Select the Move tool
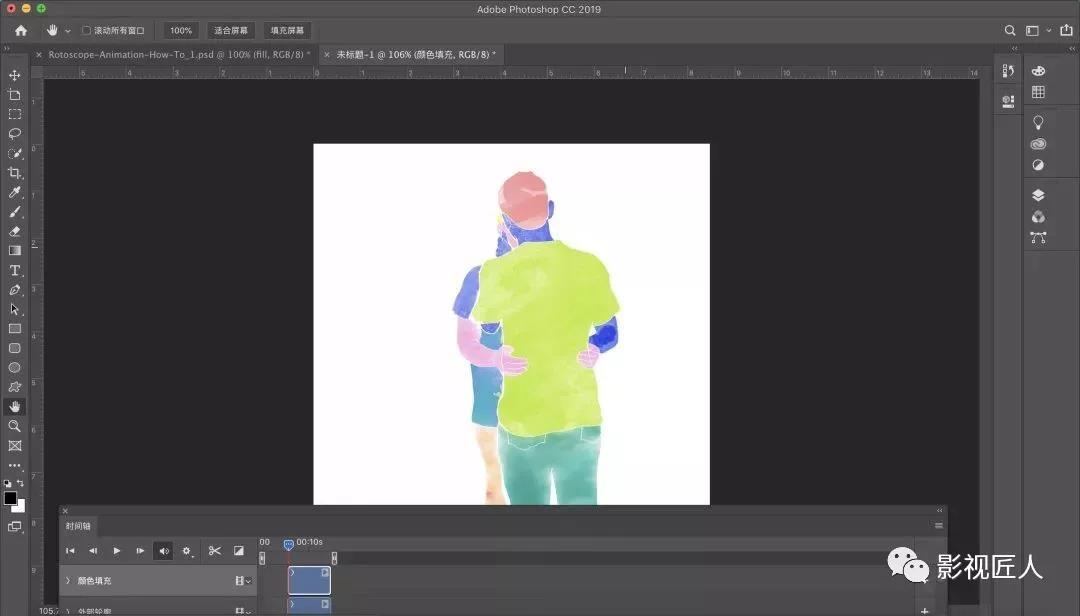1080x616 pixels. (14, 74)
